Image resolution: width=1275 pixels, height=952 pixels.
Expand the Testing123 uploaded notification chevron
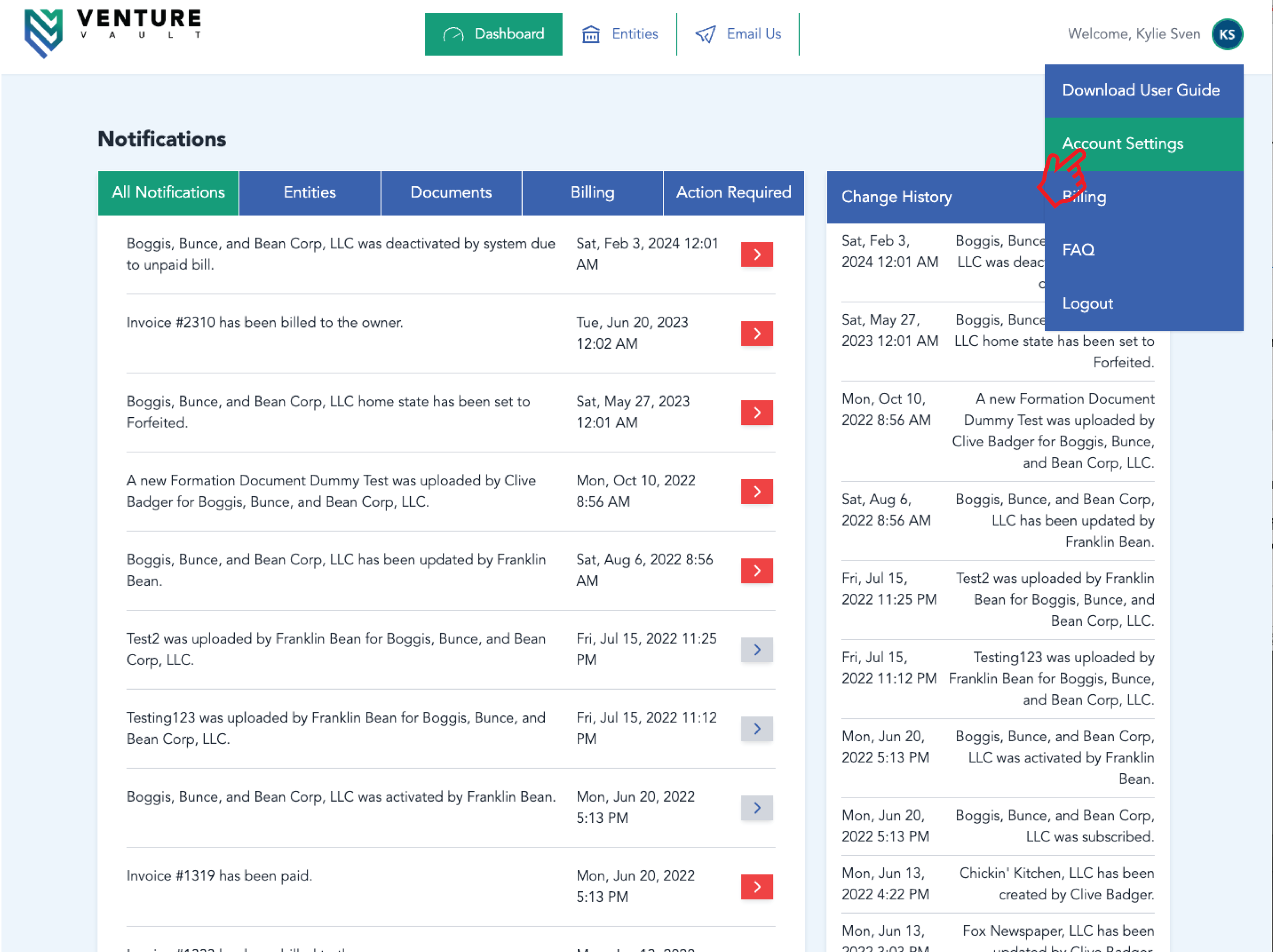[x=756, y=728]
